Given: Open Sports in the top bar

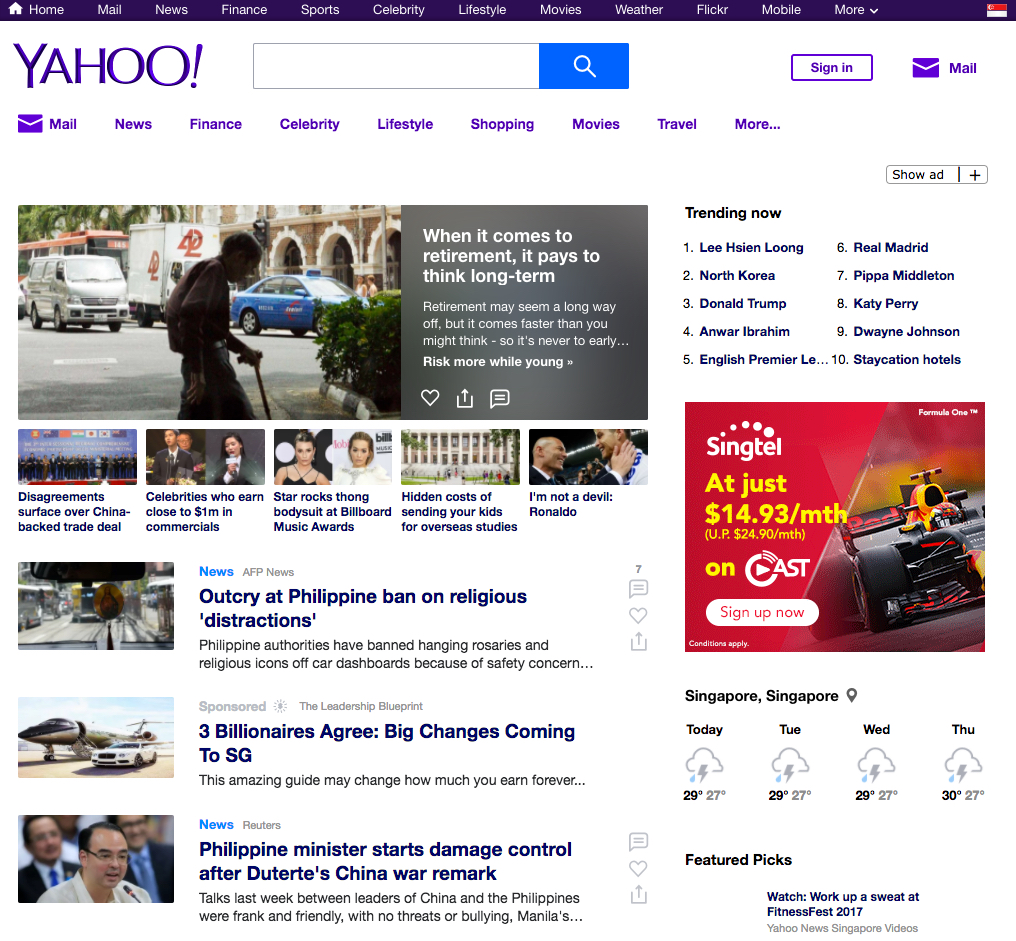Looking at the screenshot, I should pos(320,10).
